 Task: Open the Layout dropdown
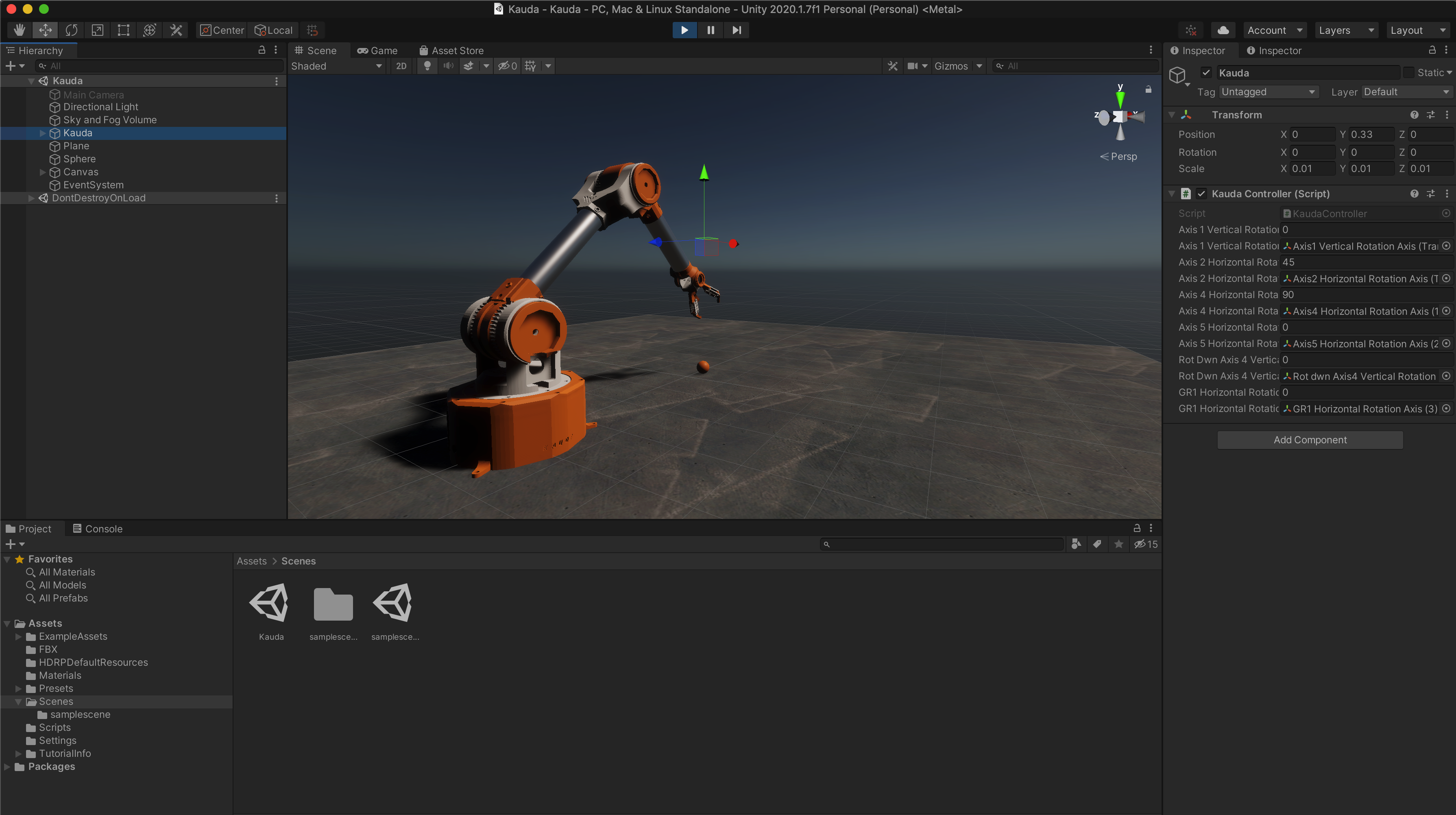point(1417,30)
